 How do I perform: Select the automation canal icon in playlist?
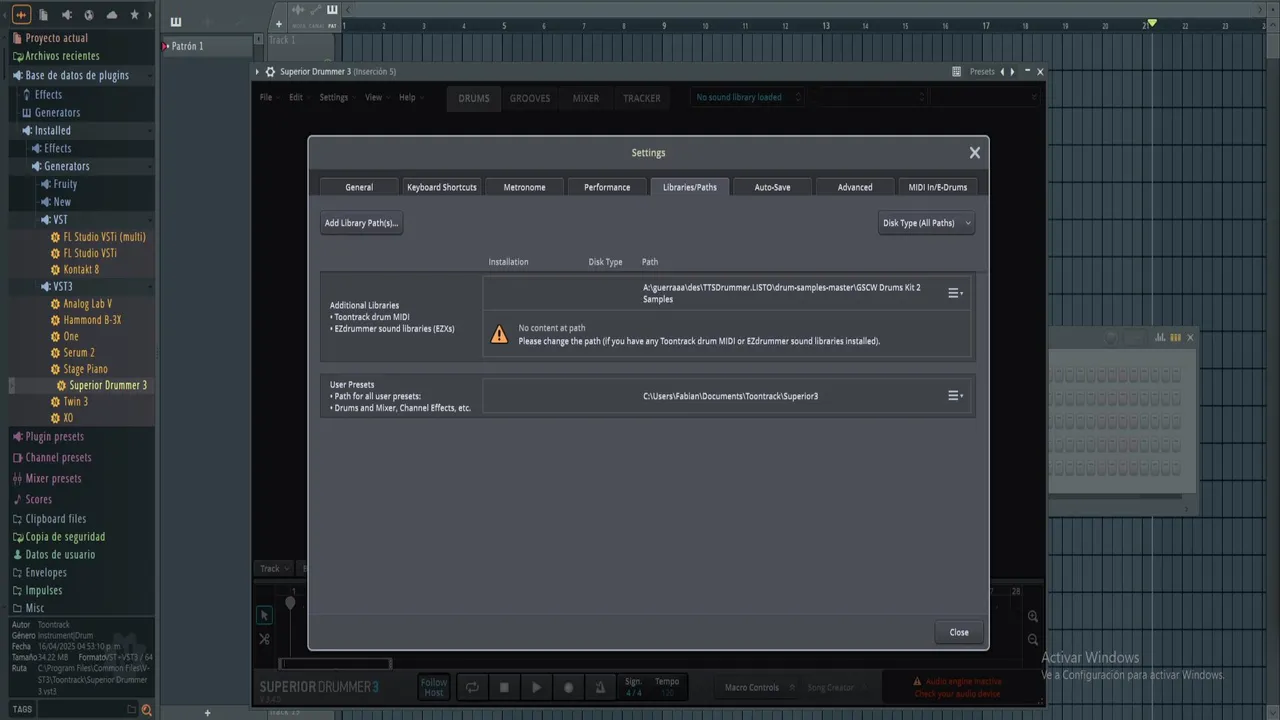(315, 10)
